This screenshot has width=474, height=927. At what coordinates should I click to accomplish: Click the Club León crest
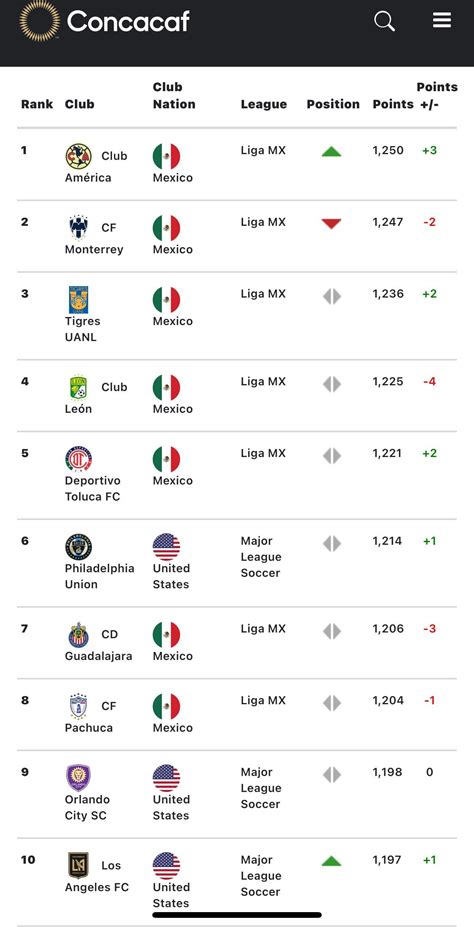78,388
